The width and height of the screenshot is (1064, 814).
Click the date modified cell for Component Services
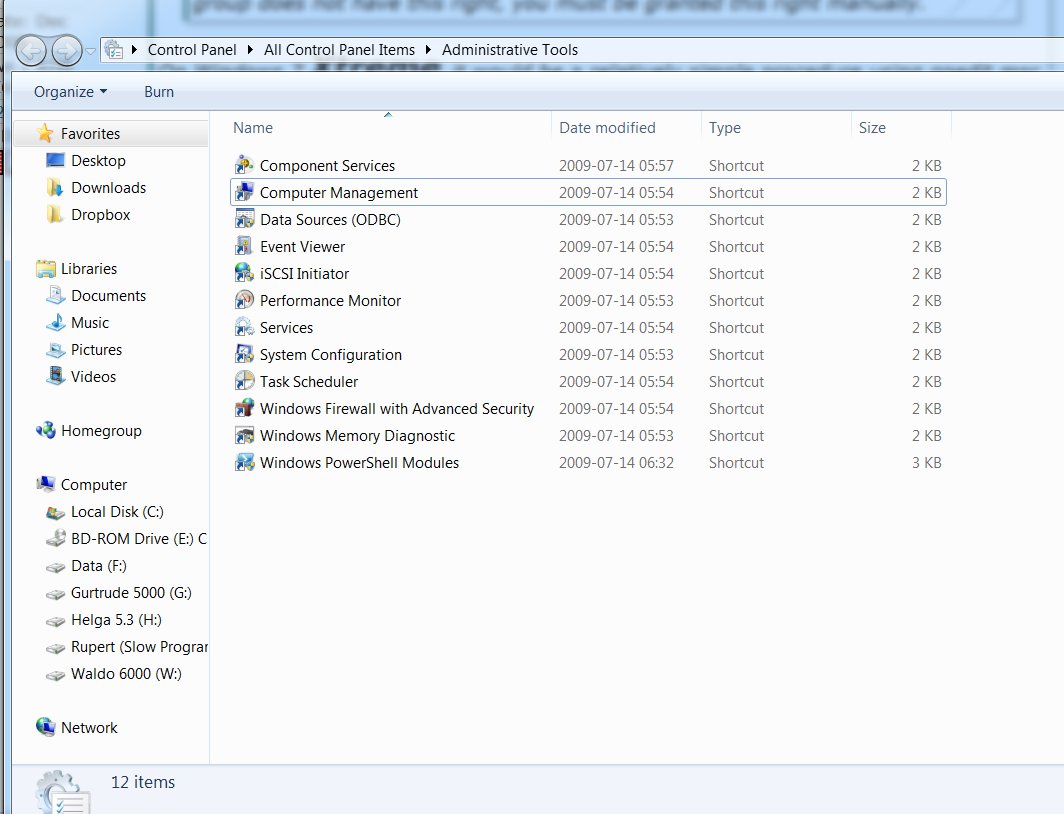click(x=616, y=166)
